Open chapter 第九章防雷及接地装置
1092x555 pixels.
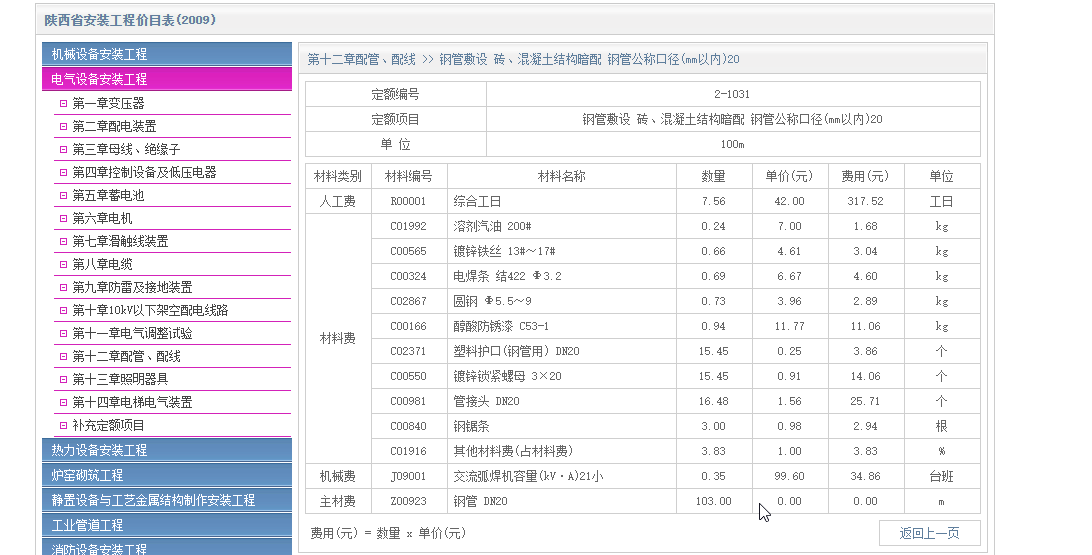(x=132, y=288)
